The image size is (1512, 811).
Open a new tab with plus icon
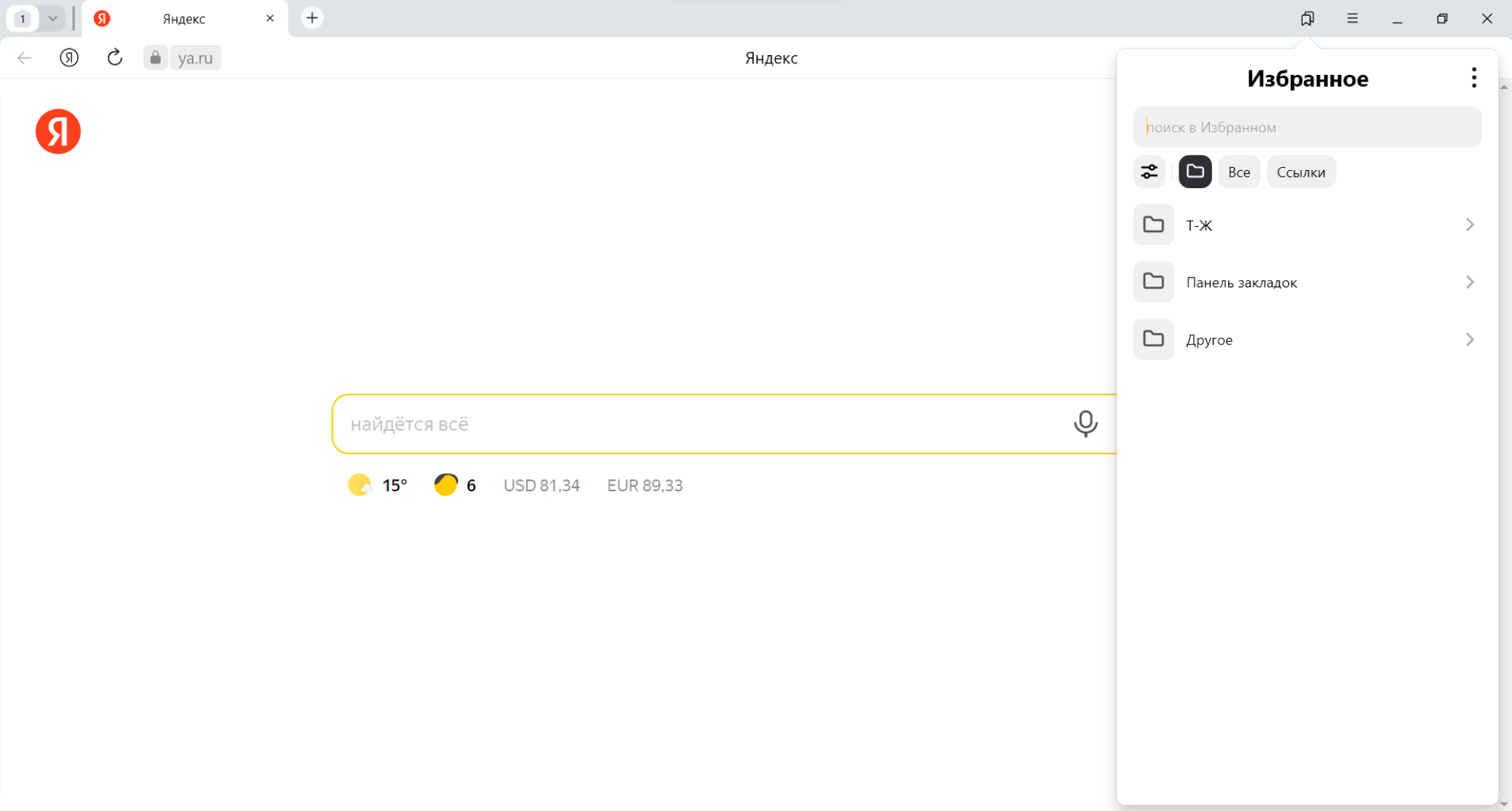tap(312, 18)
